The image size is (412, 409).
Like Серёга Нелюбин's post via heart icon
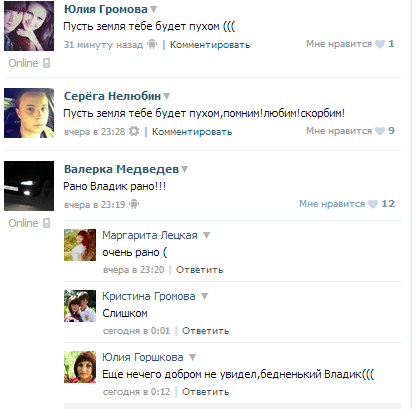point(380,131)
